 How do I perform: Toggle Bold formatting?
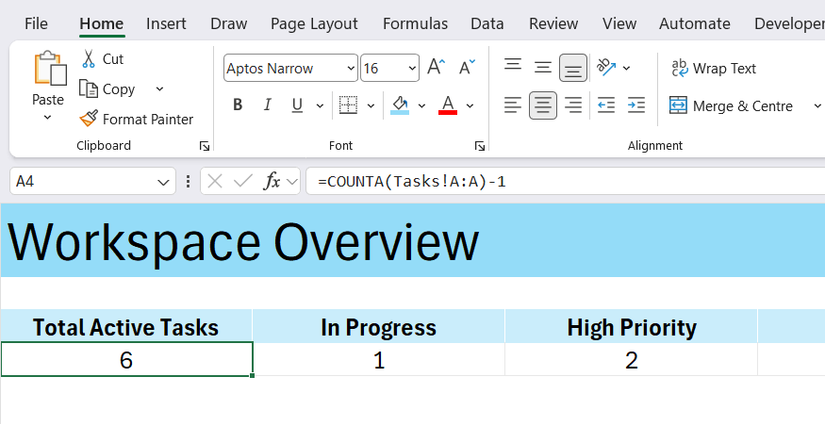(x=238, y=105)
